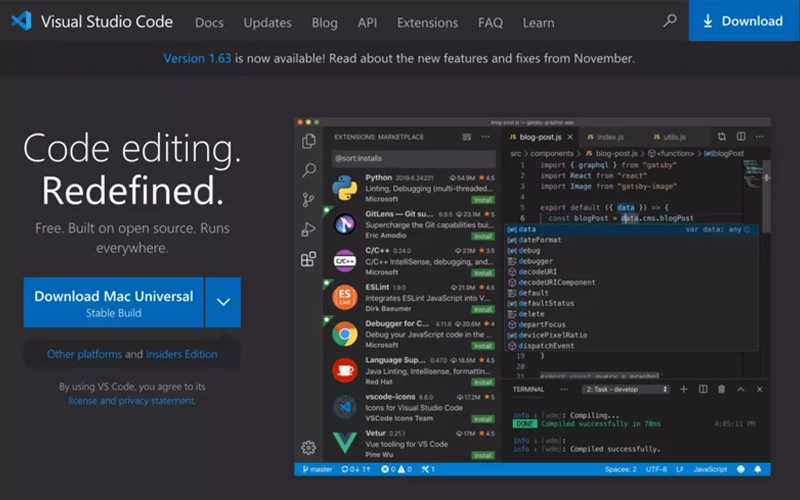Click the Extensions icon in the activity bar
800x500 pixels.
(309, 260)
